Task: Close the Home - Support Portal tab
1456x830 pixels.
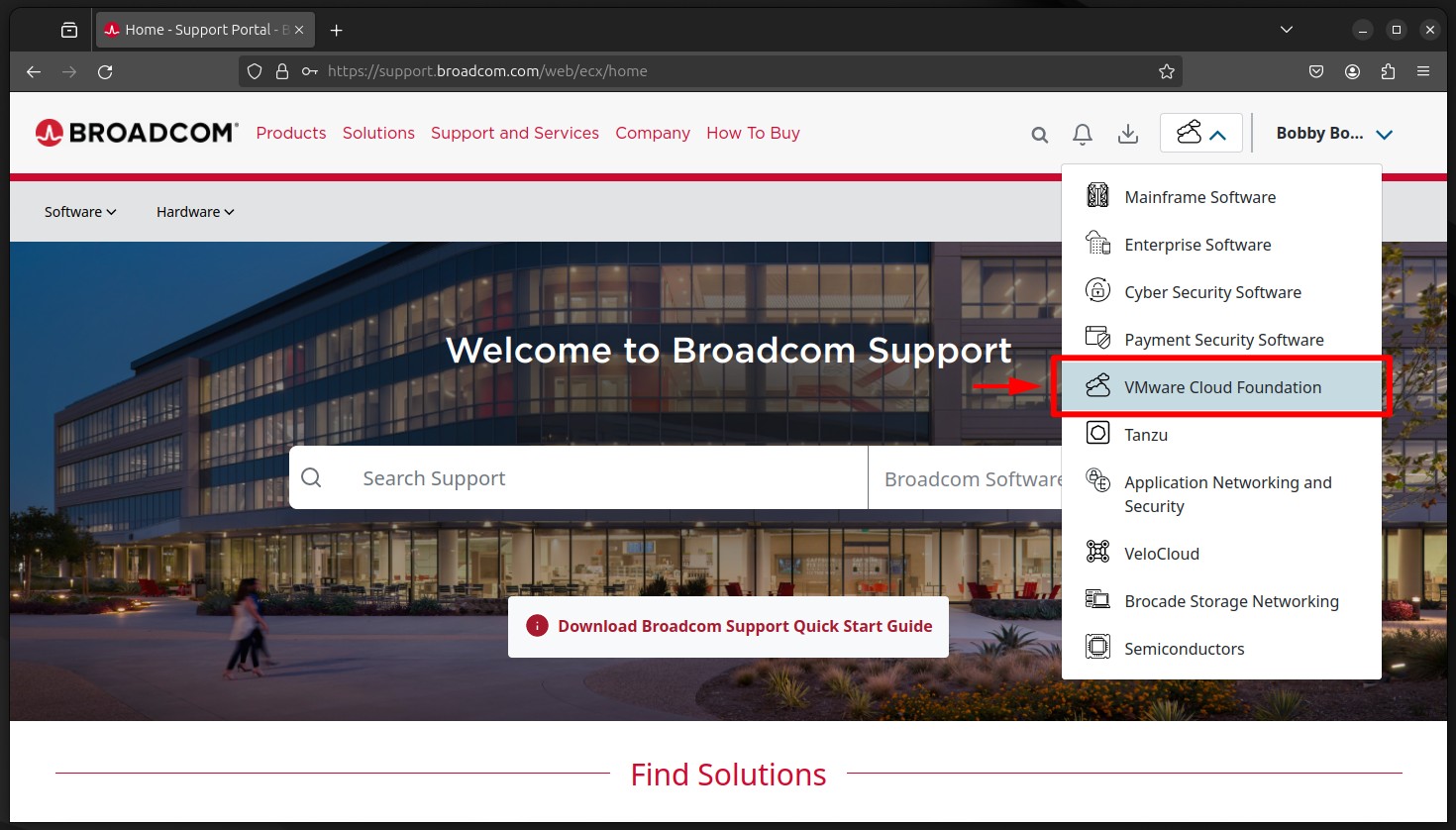Action: (x=299, y=30)
